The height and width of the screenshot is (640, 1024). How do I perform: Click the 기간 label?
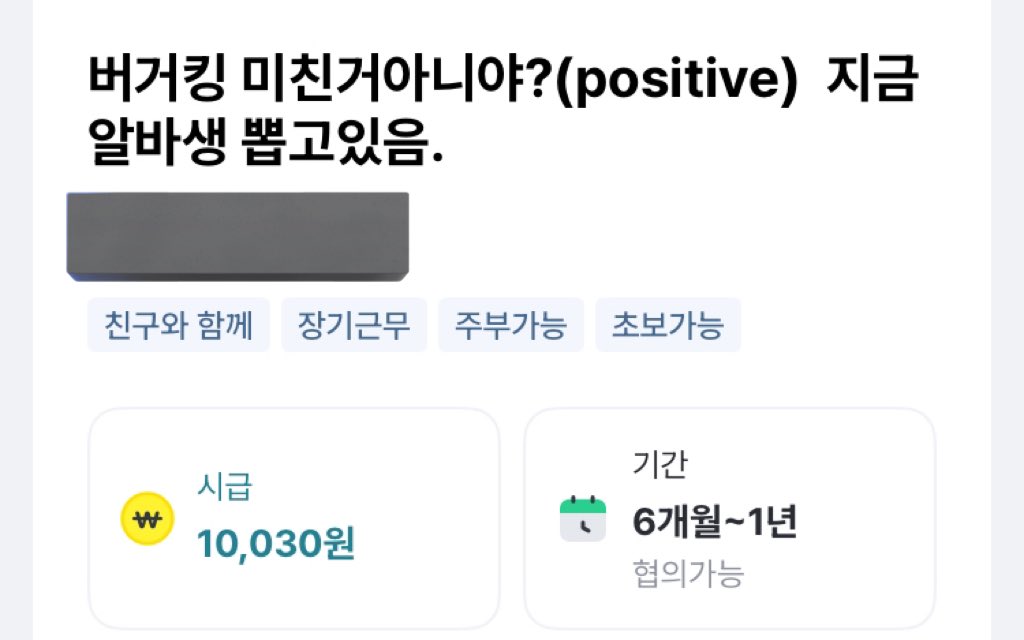pos(660,464)
